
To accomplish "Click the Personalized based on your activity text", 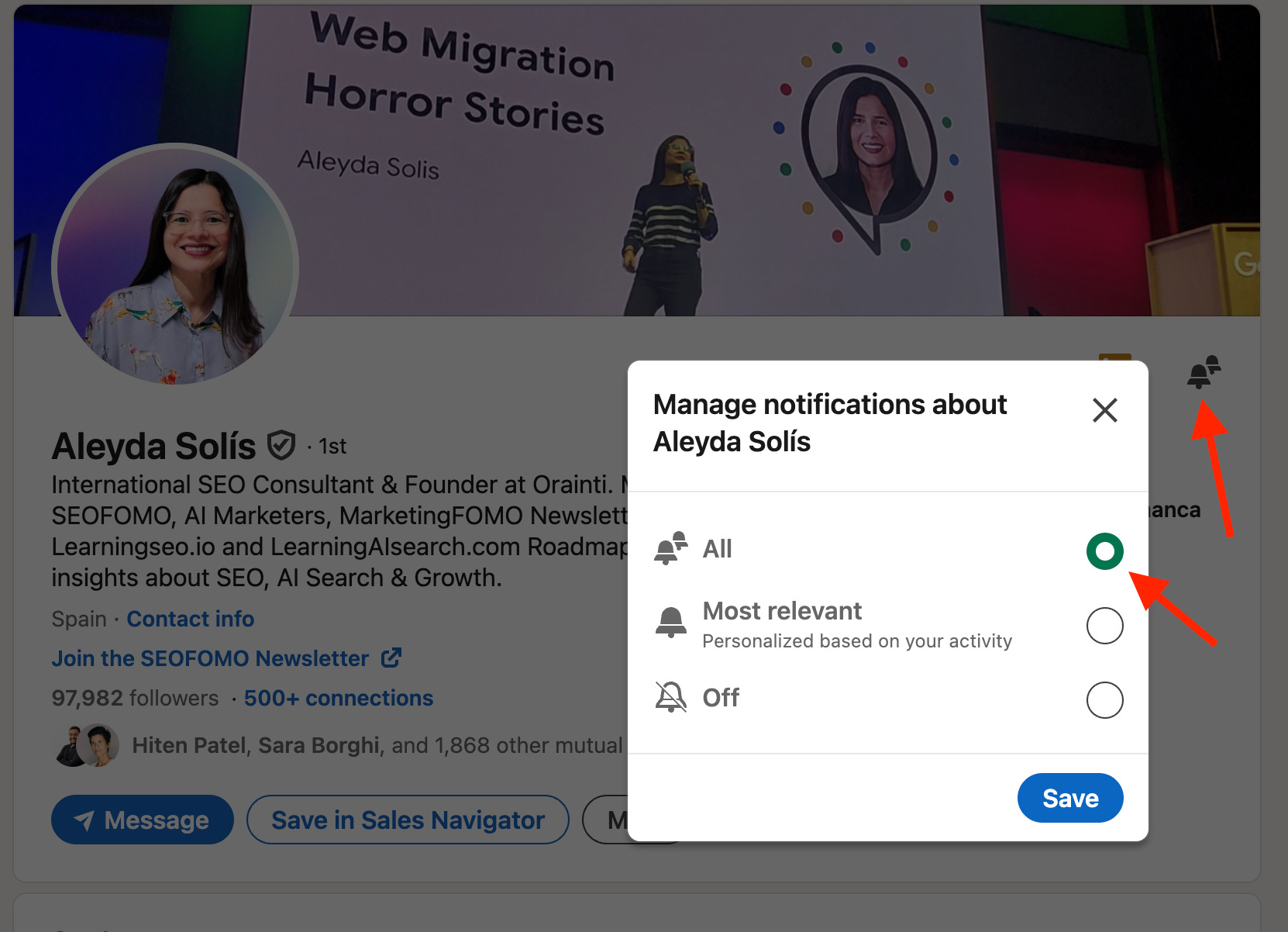I will [x=857, y=641].
